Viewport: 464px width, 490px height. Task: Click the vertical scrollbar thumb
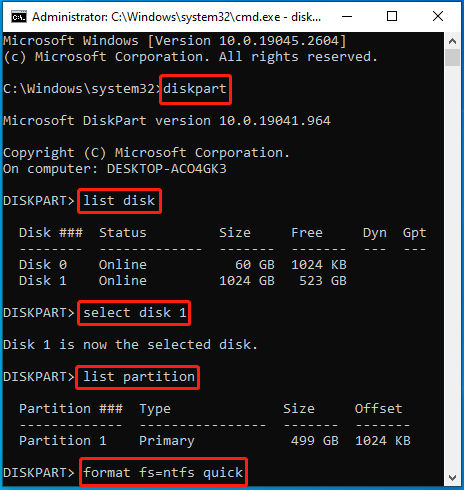click(x=452, y=58)
